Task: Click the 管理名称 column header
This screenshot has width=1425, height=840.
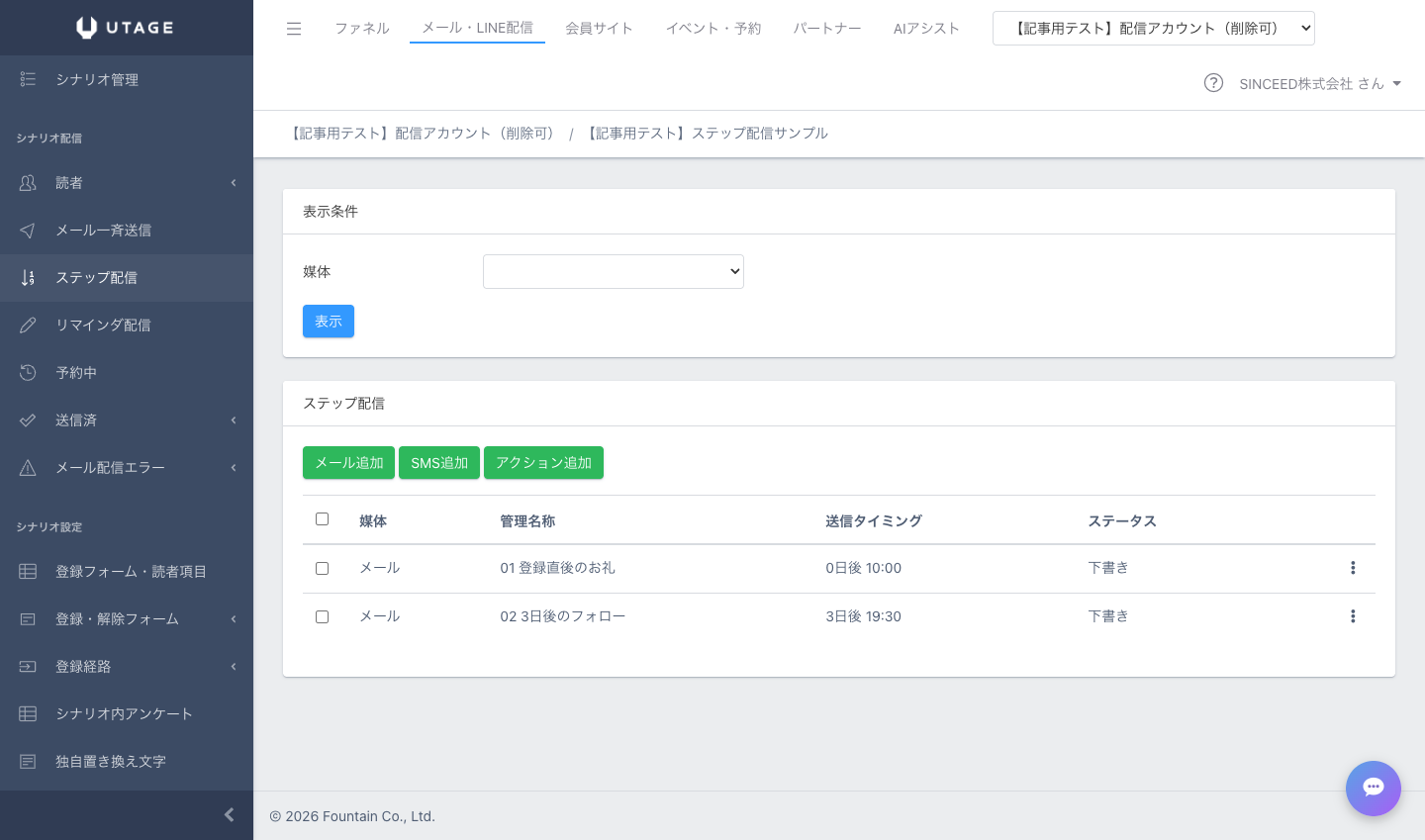Action: pos(527,521)
